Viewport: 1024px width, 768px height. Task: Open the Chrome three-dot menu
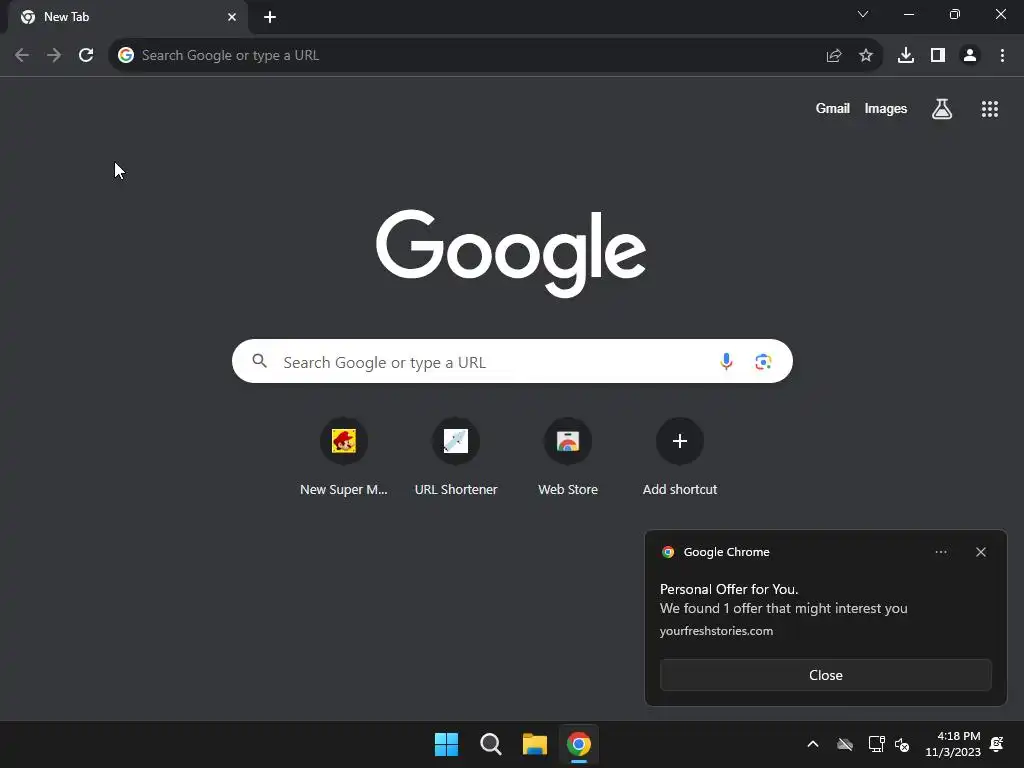click(1002, 56)
